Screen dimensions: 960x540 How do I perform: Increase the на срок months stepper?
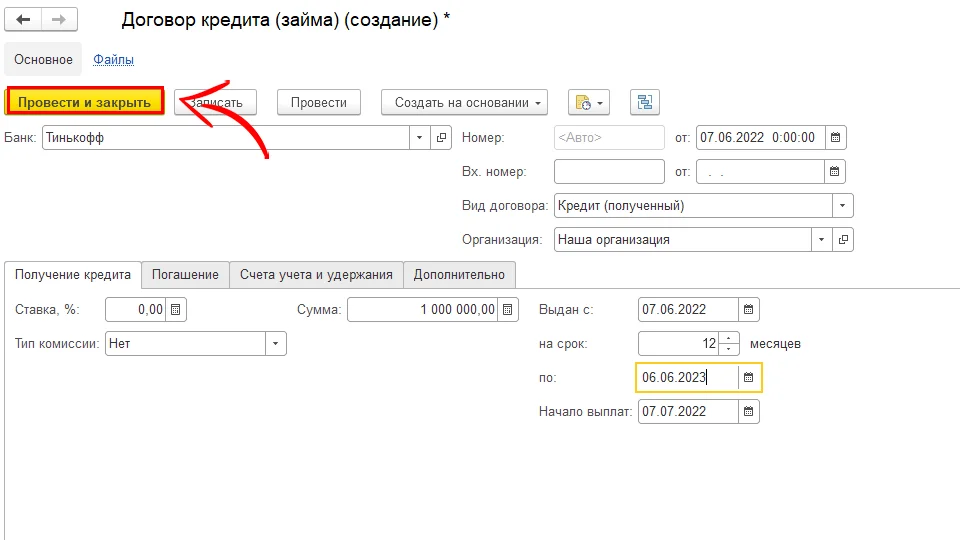[729, 338]
